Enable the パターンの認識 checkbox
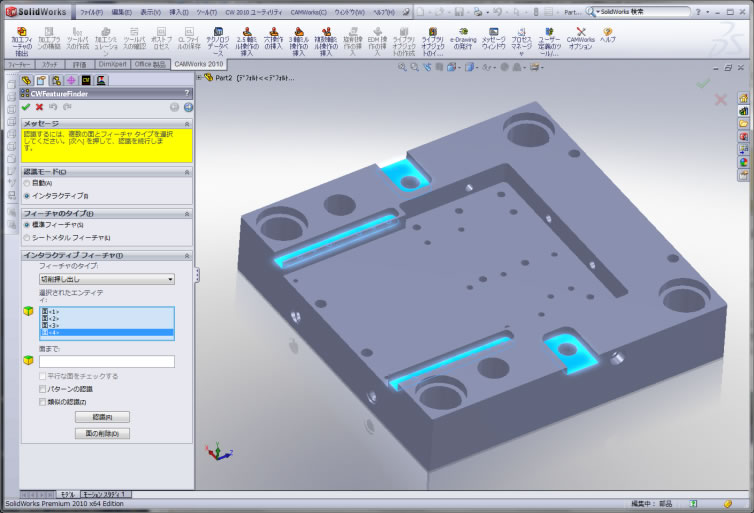This screenshot has height=513, width=754. [43, 388]
